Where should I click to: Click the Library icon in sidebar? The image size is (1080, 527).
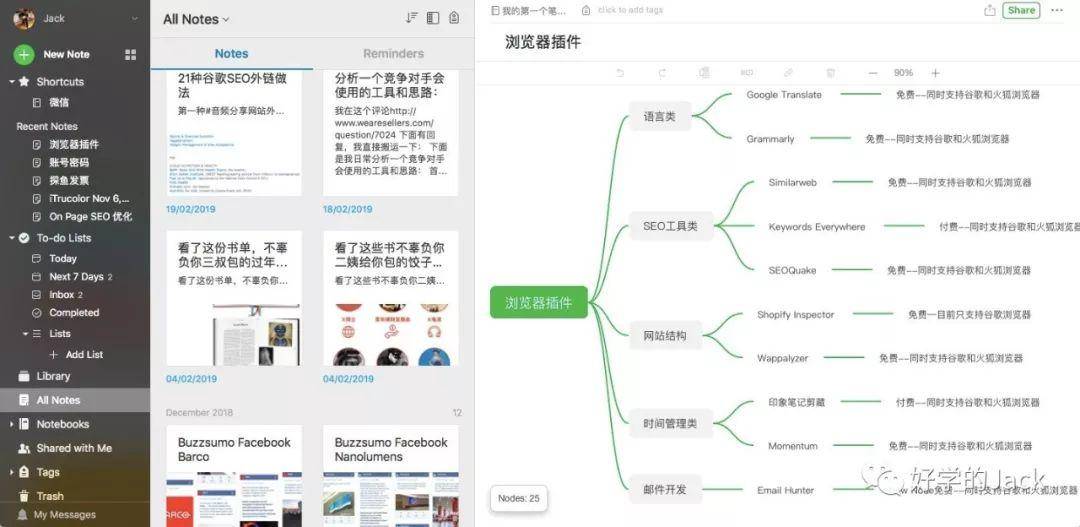pyautogui.click(x=24, y=376)
